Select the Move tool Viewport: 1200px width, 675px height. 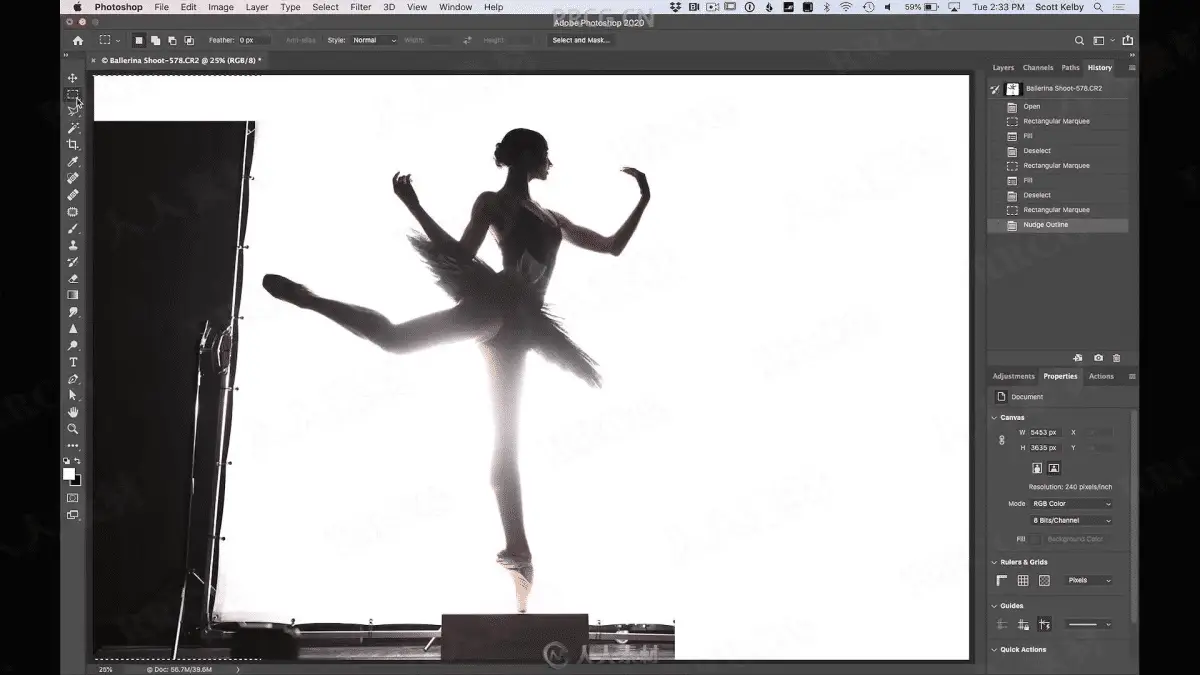pos(73,78)
